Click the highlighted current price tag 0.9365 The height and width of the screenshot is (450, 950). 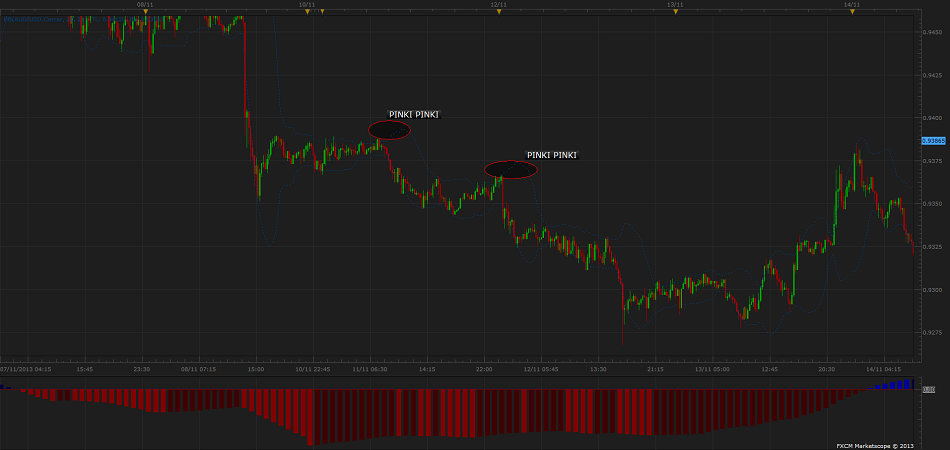point(933,141)
